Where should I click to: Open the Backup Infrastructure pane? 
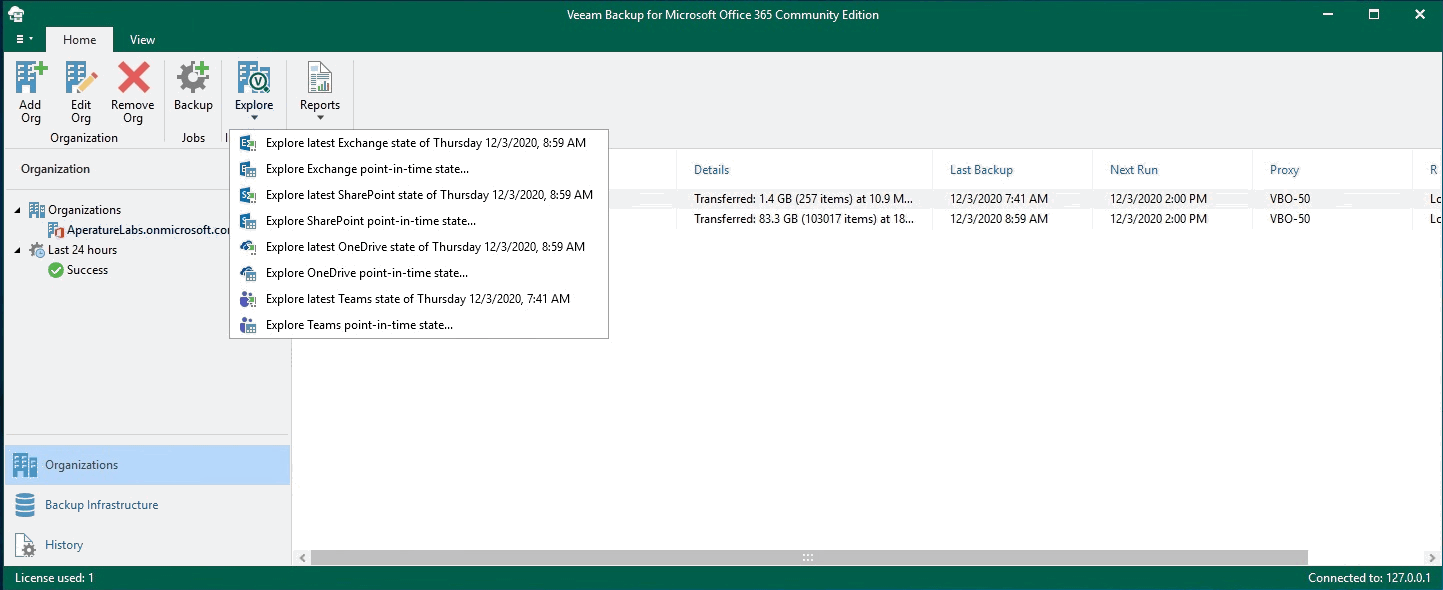click(147, 505)
